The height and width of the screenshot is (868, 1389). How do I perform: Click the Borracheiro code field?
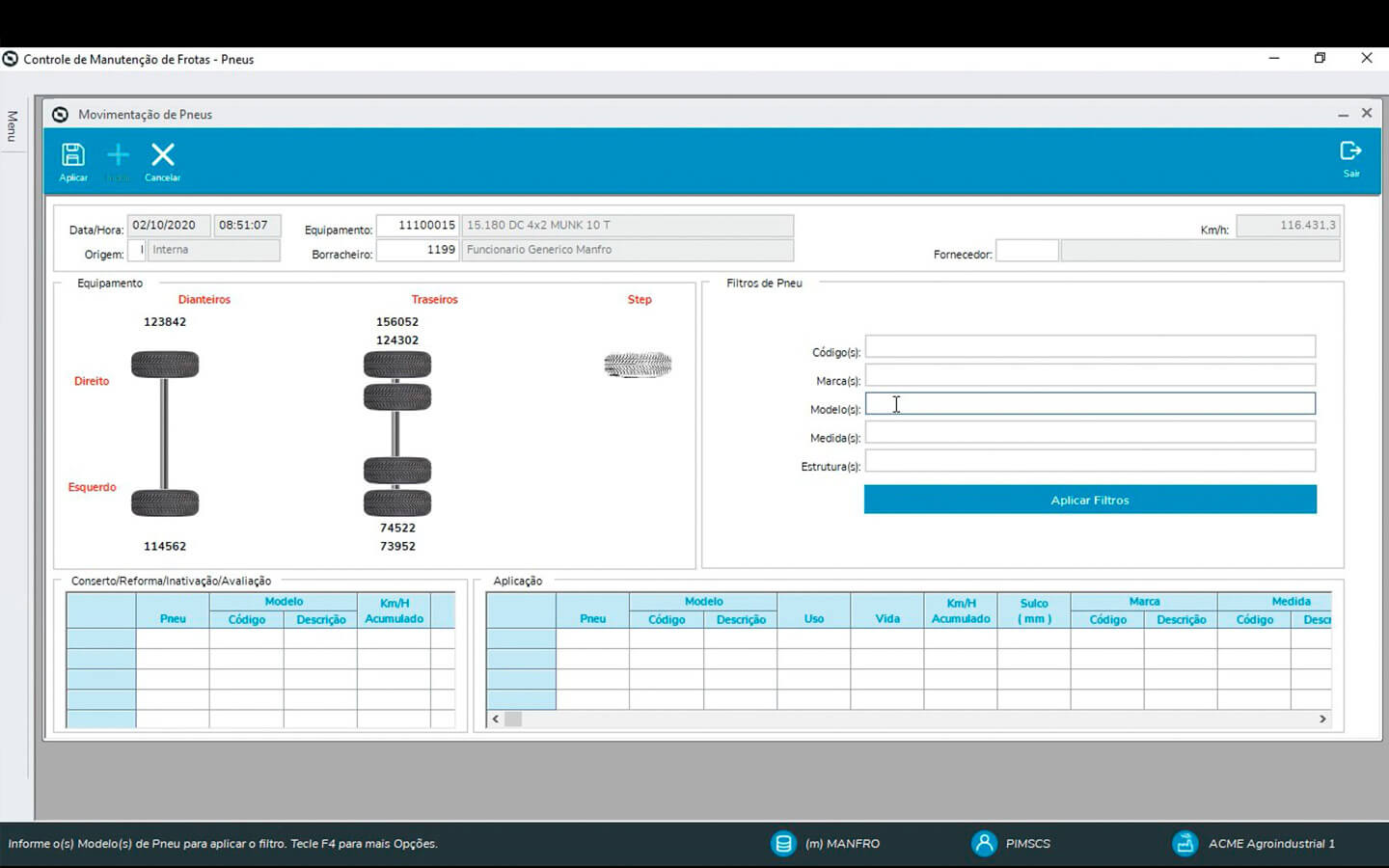pyautogui.click(x=417, y=250)
